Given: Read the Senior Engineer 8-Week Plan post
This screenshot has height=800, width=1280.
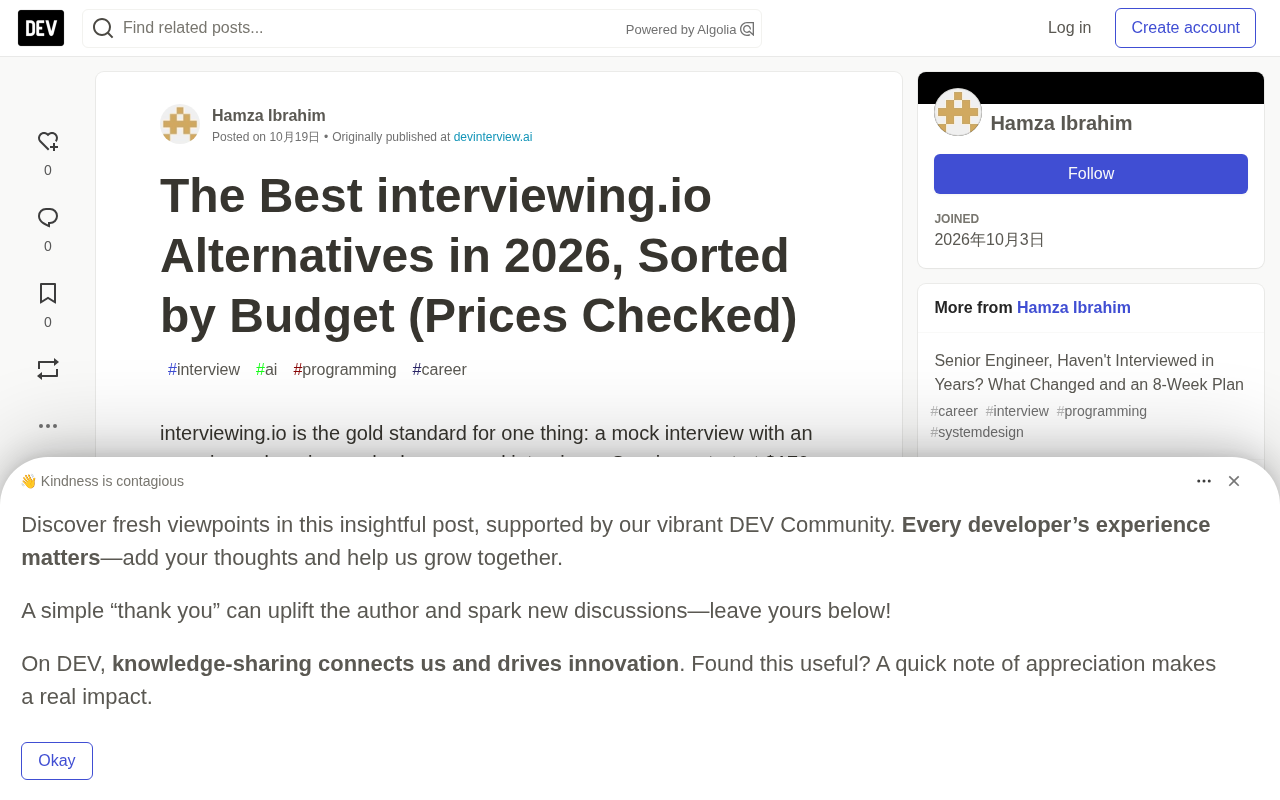Looking at the screenshot, I should pos(1089,373).
